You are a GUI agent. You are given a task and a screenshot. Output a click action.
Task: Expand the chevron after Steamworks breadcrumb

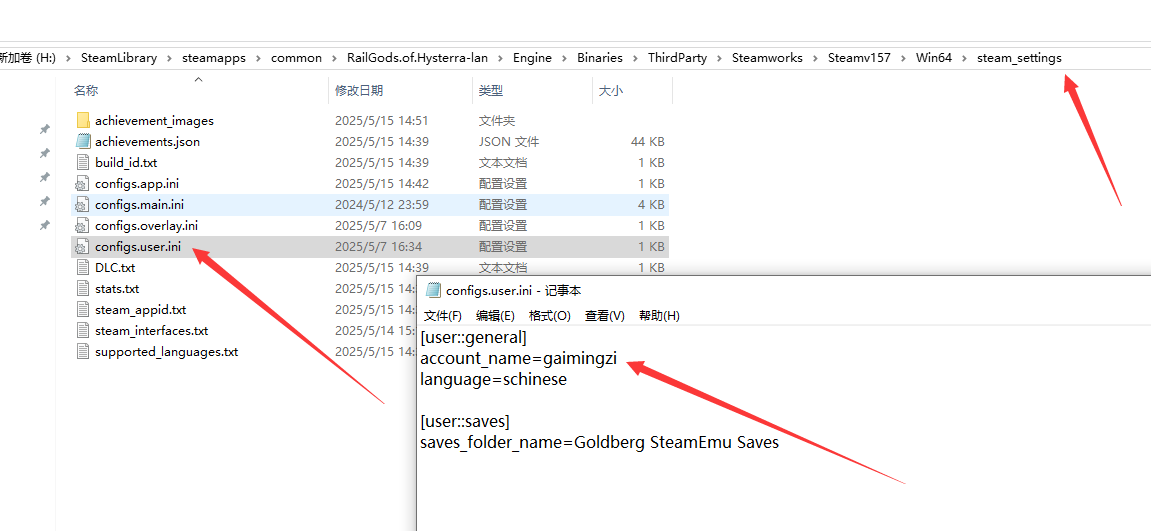[816, 58]
